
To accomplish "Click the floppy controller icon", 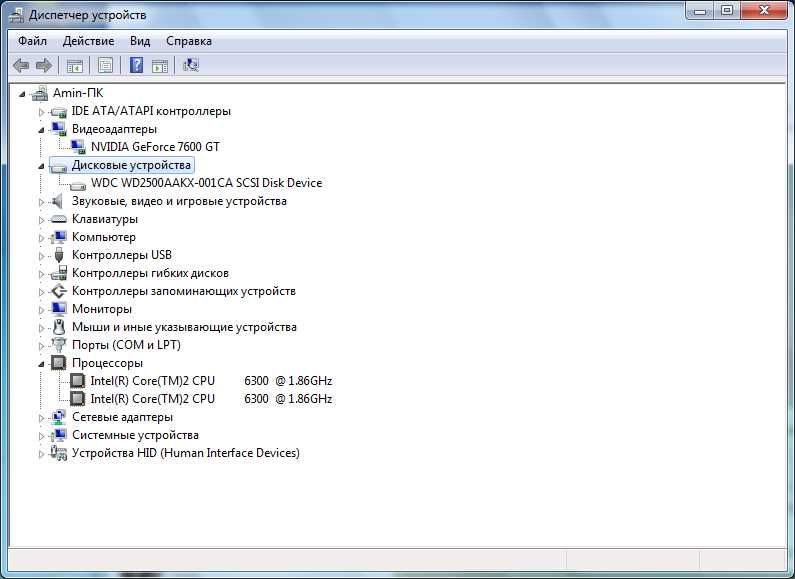I will (59, 273).
